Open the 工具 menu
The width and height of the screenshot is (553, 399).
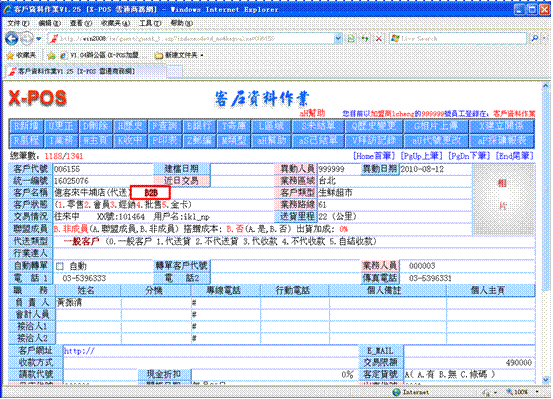click(150, 23)
